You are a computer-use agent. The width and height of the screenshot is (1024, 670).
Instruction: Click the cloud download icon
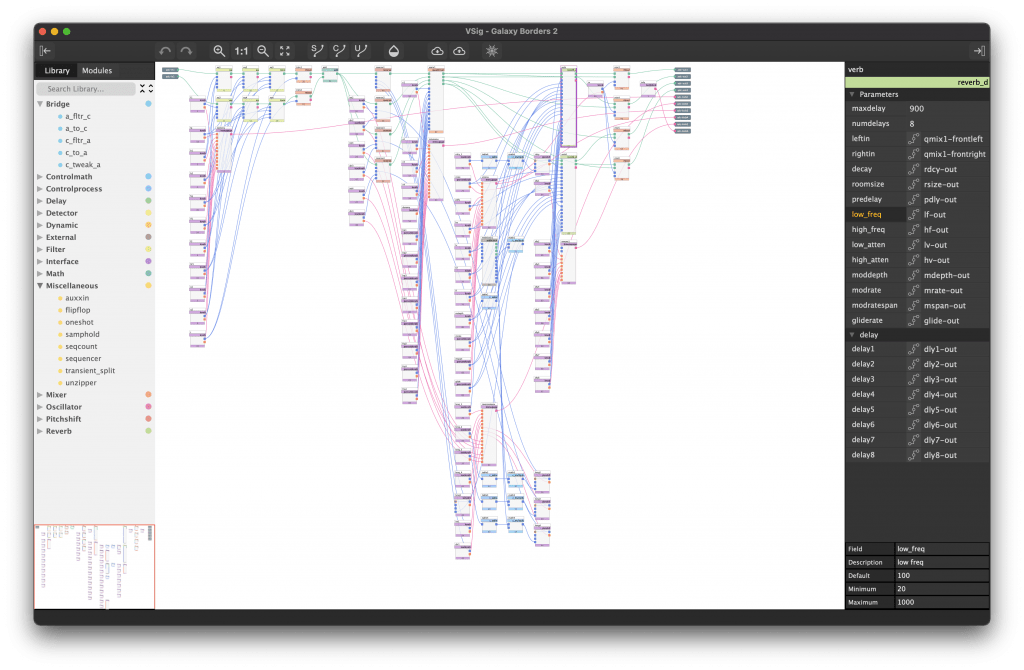tap(437, 51)
